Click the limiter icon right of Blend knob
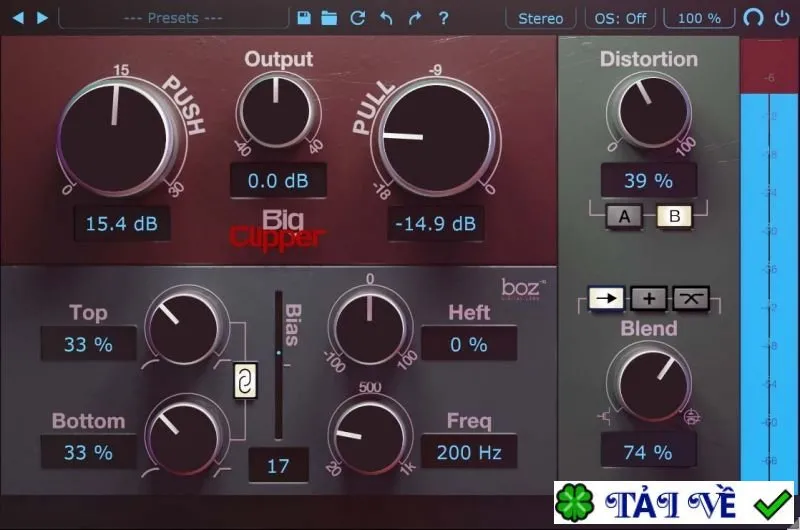The height and width of the screenshot is (530, 800). pyautogui.click(x=692, y=417)
